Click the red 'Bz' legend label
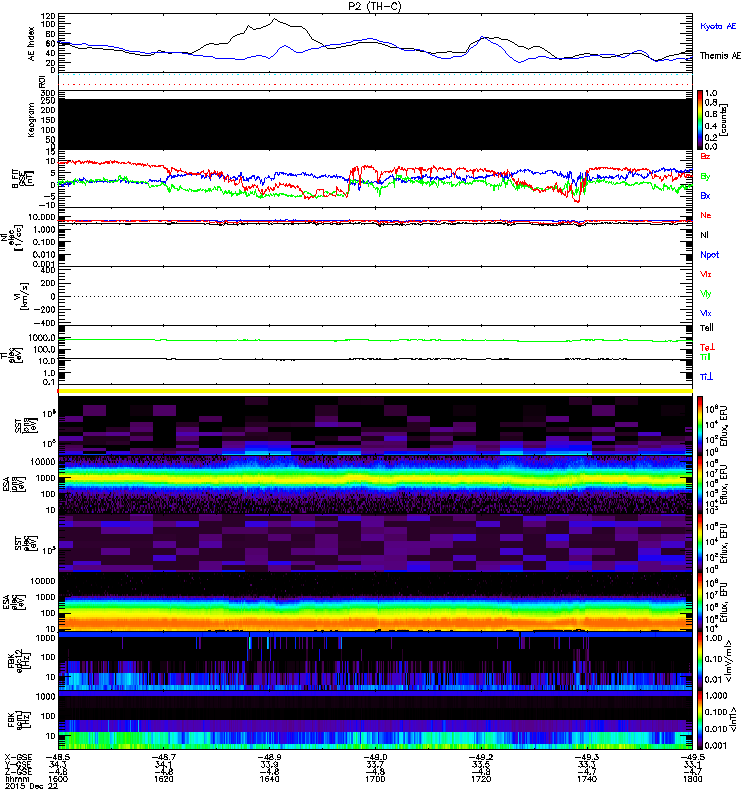Viewport: 750px width, 800px height. [705, 156]
